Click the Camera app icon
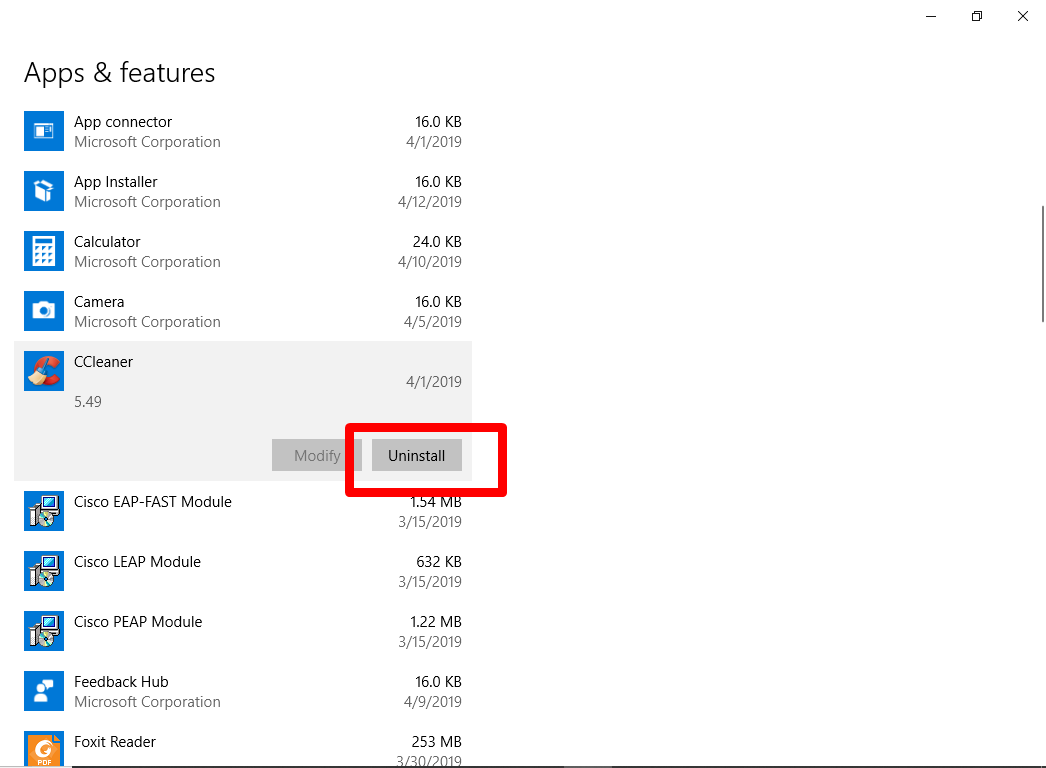 pyautogui.click(x=44, y=311)
